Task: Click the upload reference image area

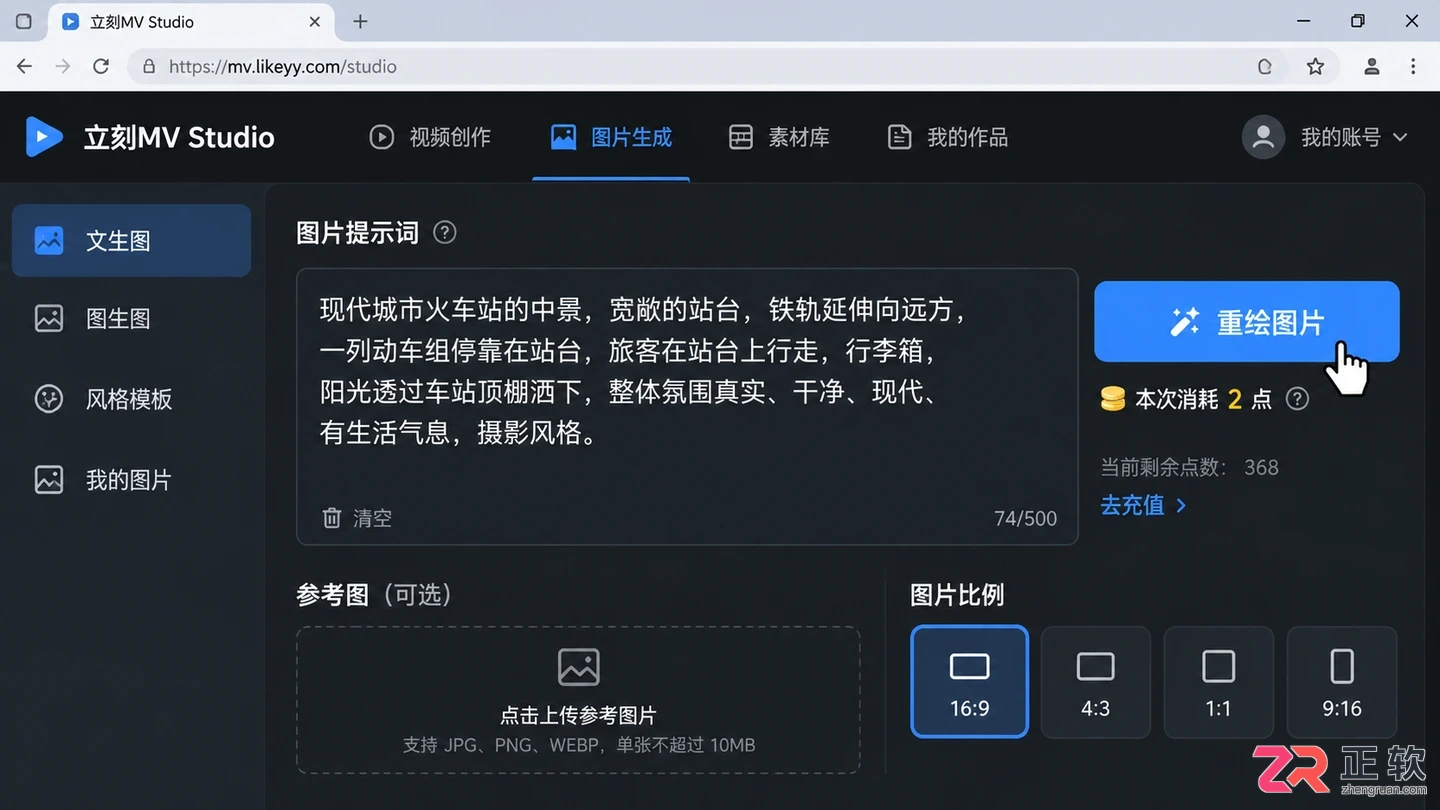Action: tap(578, 700)
